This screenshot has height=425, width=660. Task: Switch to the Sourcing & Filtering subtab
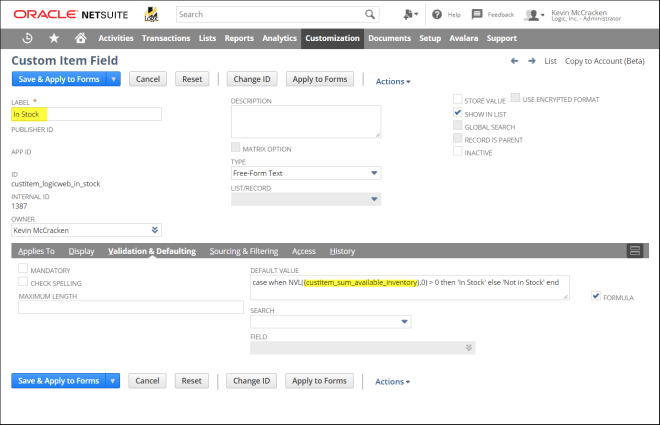tap(244, 251)
